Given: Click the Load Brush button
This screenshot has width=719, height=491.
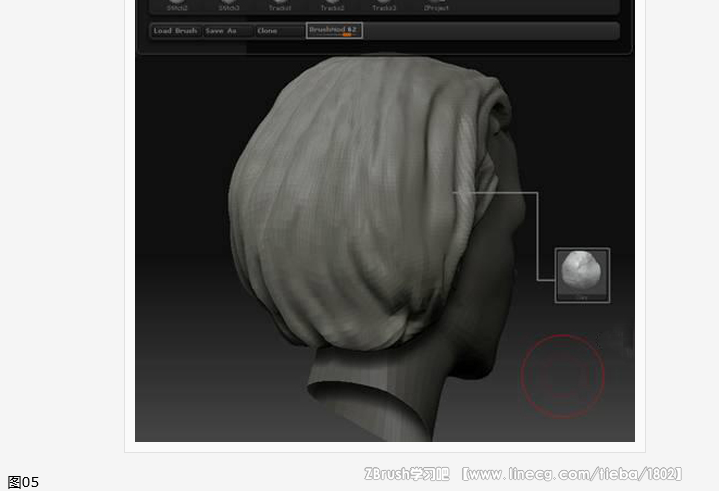Looking at the screenshot, I should (x=176, y=31).
